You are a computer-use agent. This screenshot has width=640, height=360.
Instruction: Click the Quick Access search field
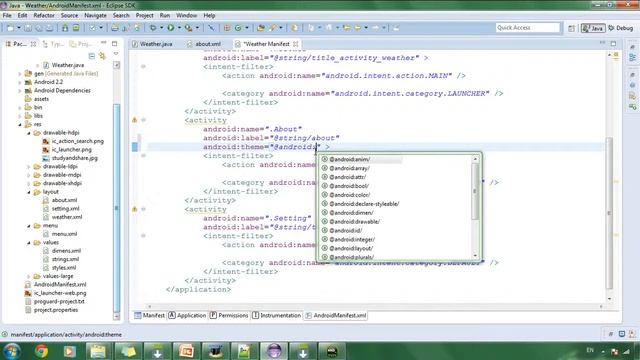point(527,27)
